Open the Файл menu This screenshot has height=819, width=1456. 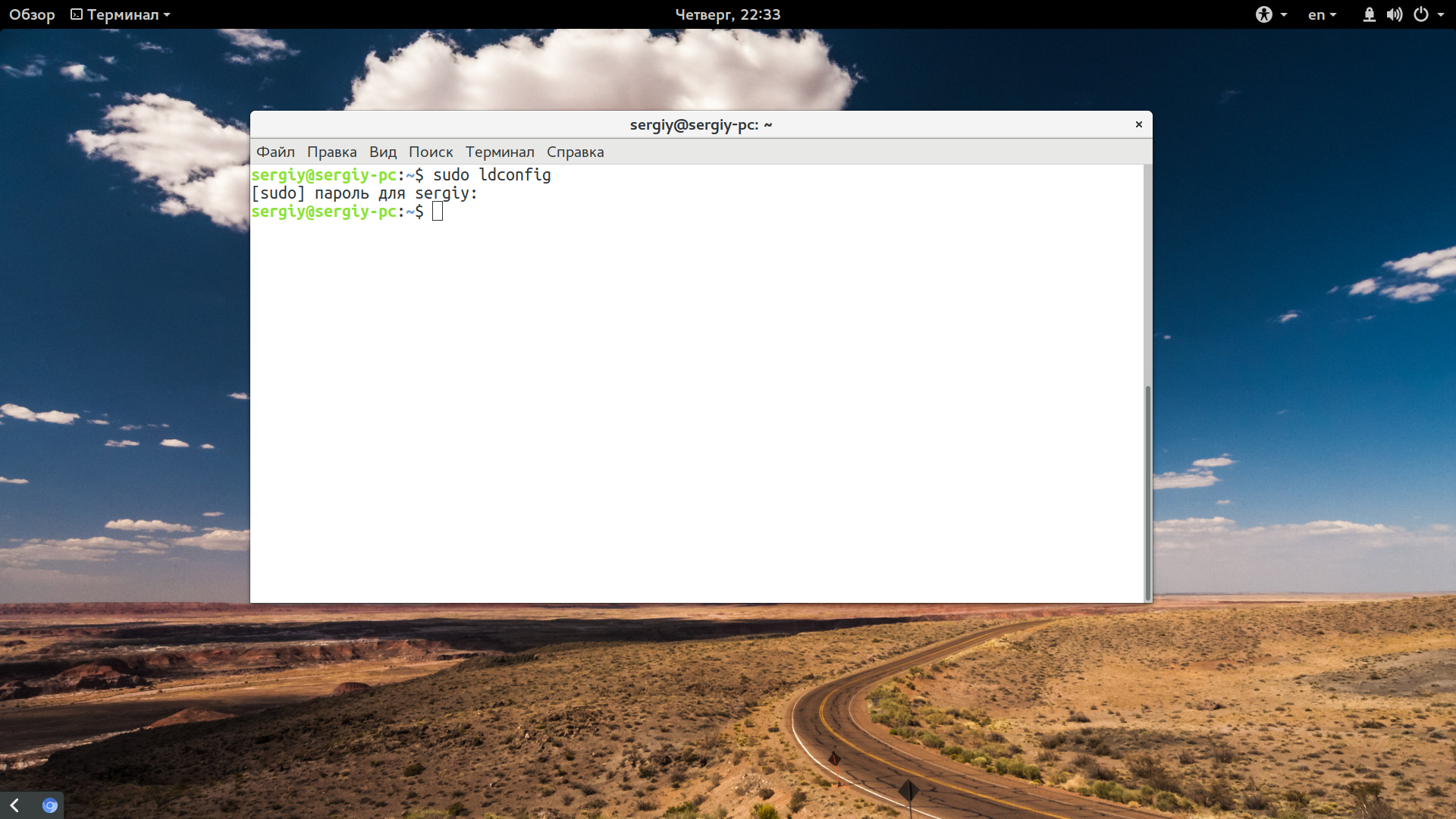click(275, 152)
